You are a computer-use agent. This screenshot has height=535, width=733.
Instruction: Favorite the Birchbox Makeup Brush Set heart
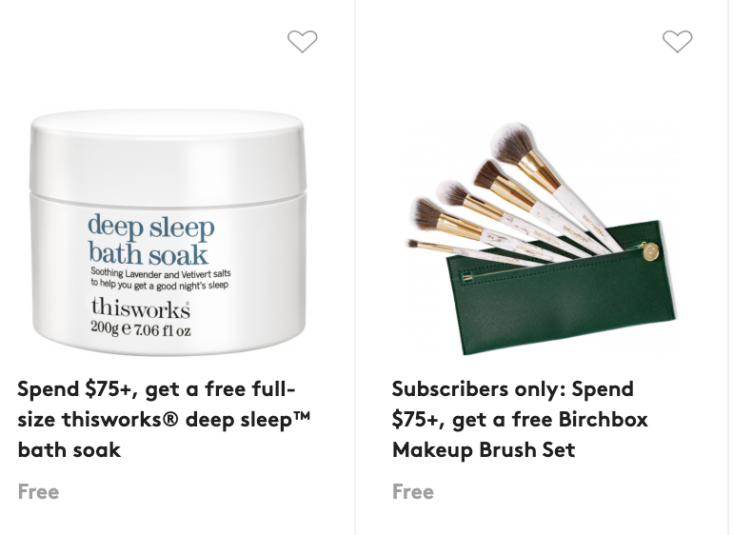click(677, 41)
